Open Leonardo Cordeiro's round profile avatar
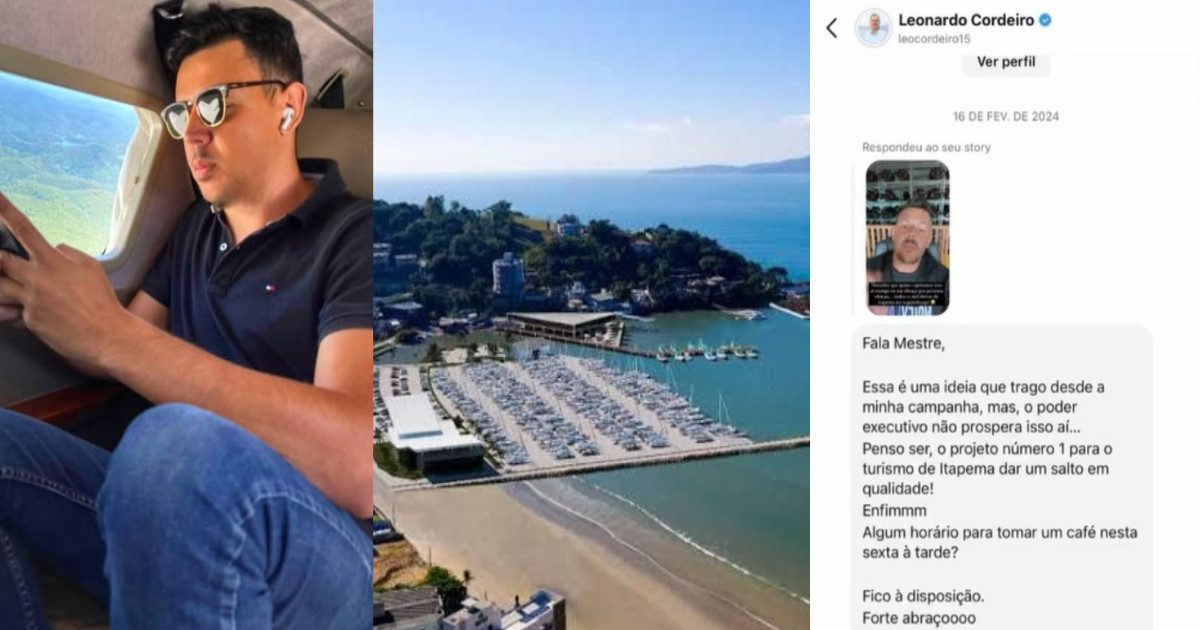The height and width of the screenshot is (630, 1200). (x=873, y=28)
